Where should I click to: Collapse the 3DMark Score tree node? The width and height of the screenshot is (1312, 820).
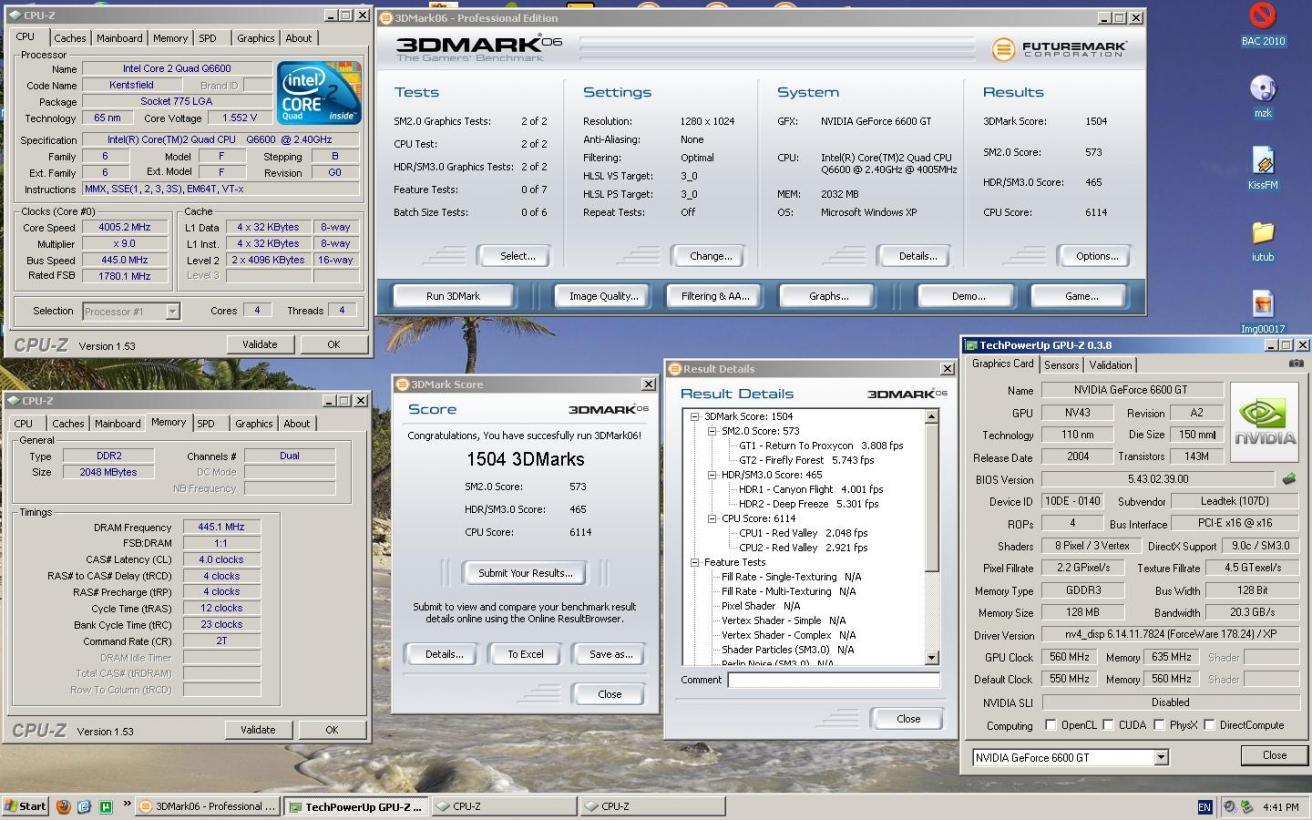pyautogui.click(x=695, y=416)
